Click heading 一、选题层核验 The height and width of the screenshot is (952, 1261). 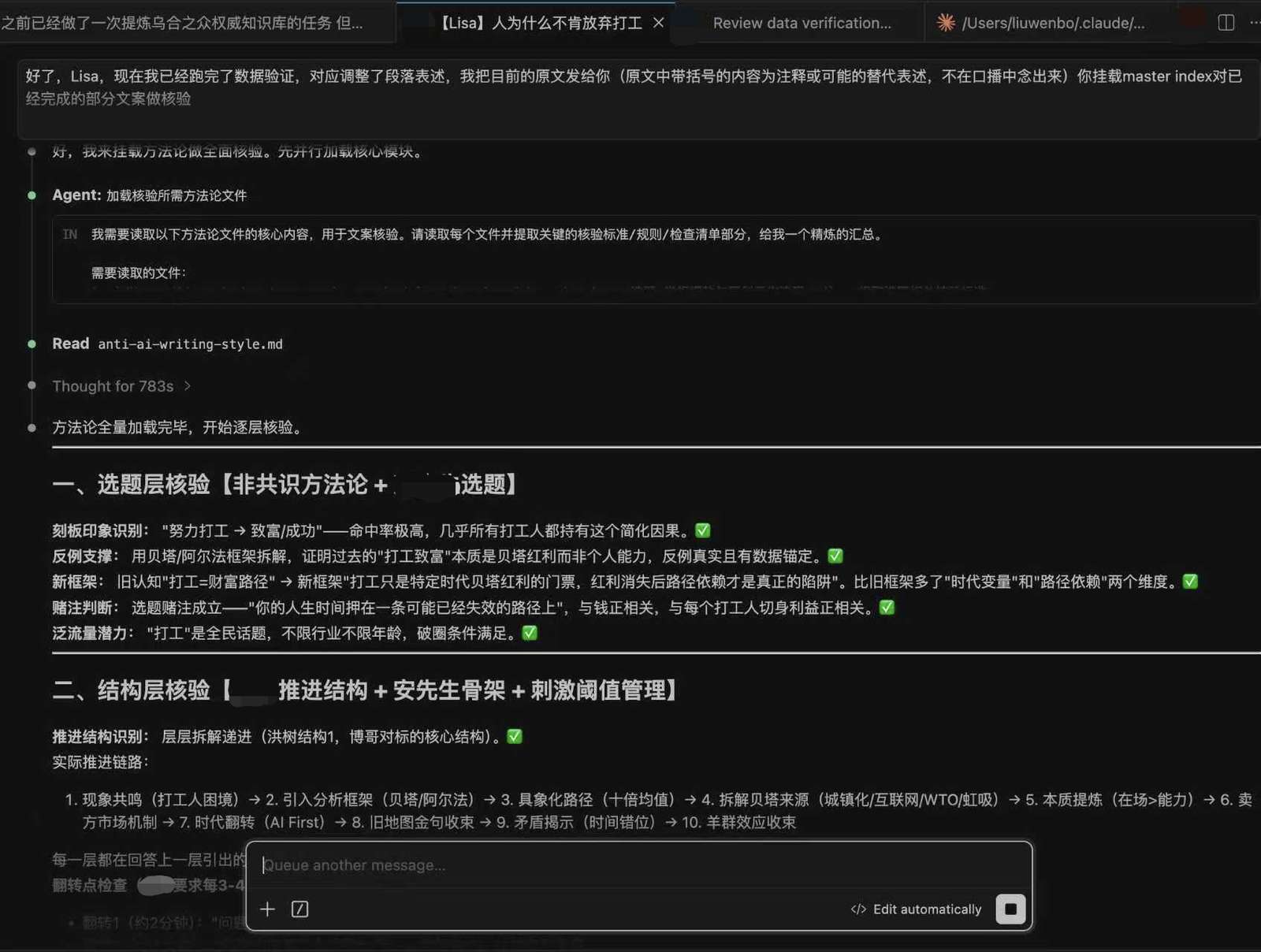point(285,484)
